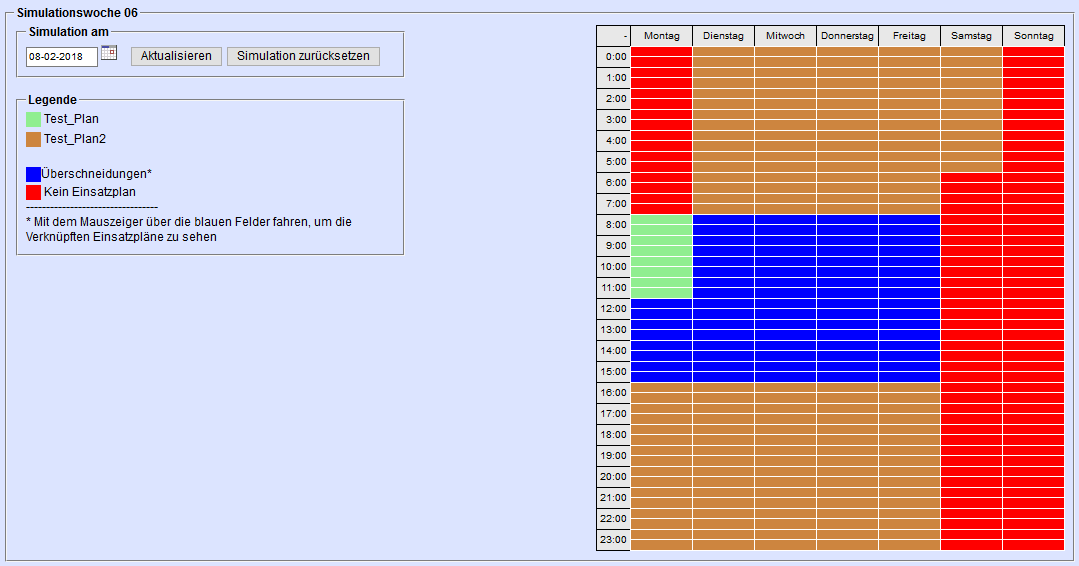Viewport: 1079px width, 566px height.
Task: Click the blue Wednesday 12:00 overlap cell
Action: (785, 309)
